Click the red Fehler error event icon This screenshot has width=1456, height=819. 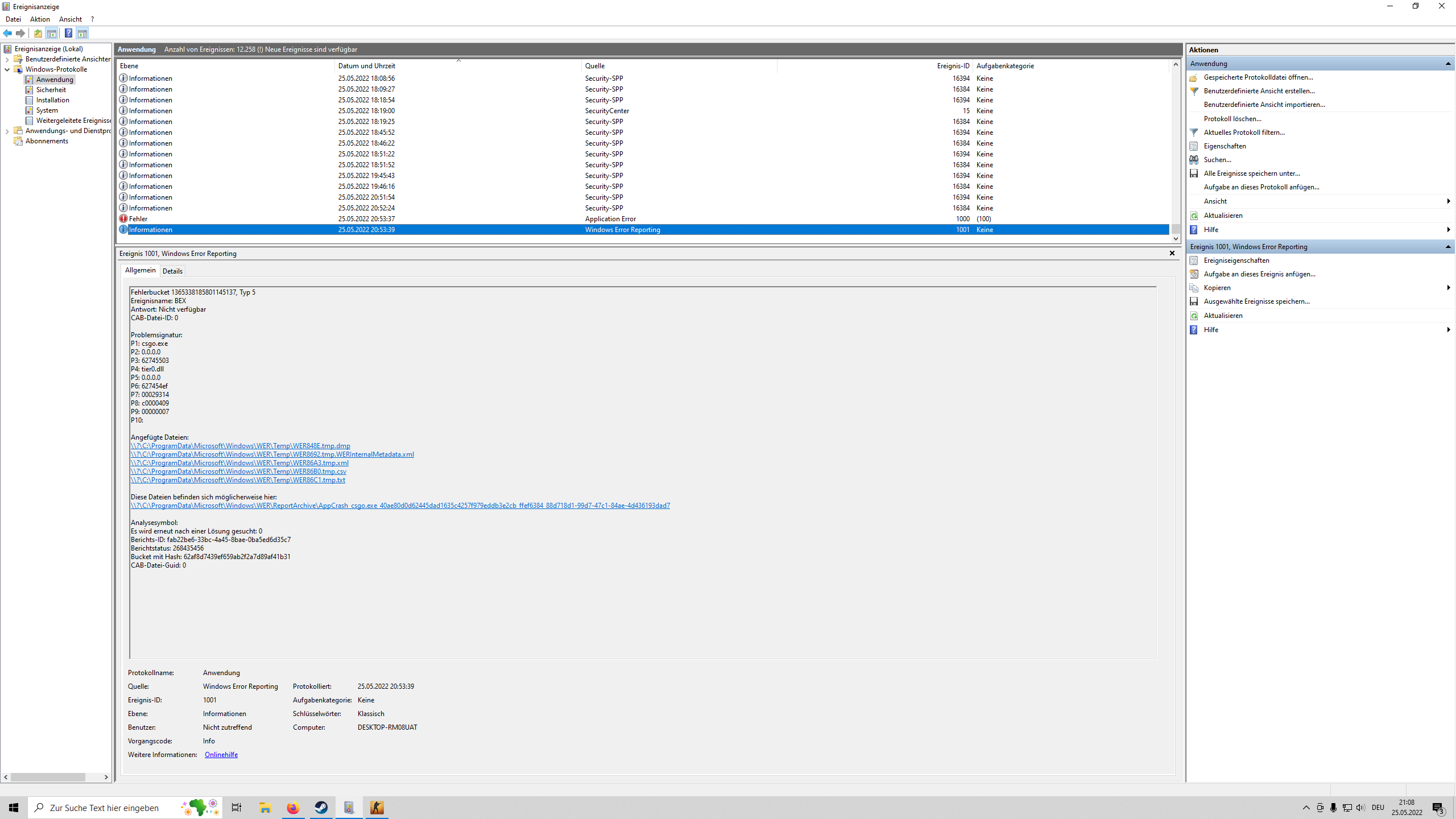click(123, 218)
